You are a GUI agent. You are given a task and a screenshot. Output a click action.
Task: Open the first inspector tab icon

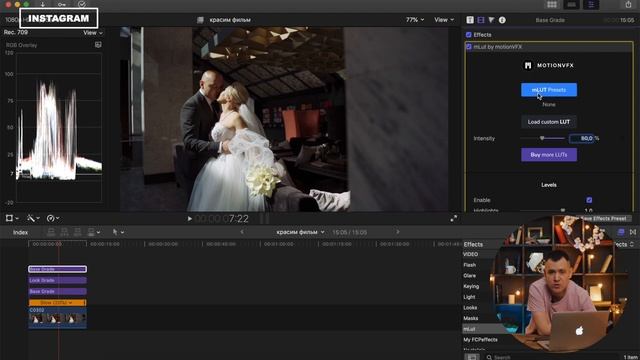tap(470, 20)
